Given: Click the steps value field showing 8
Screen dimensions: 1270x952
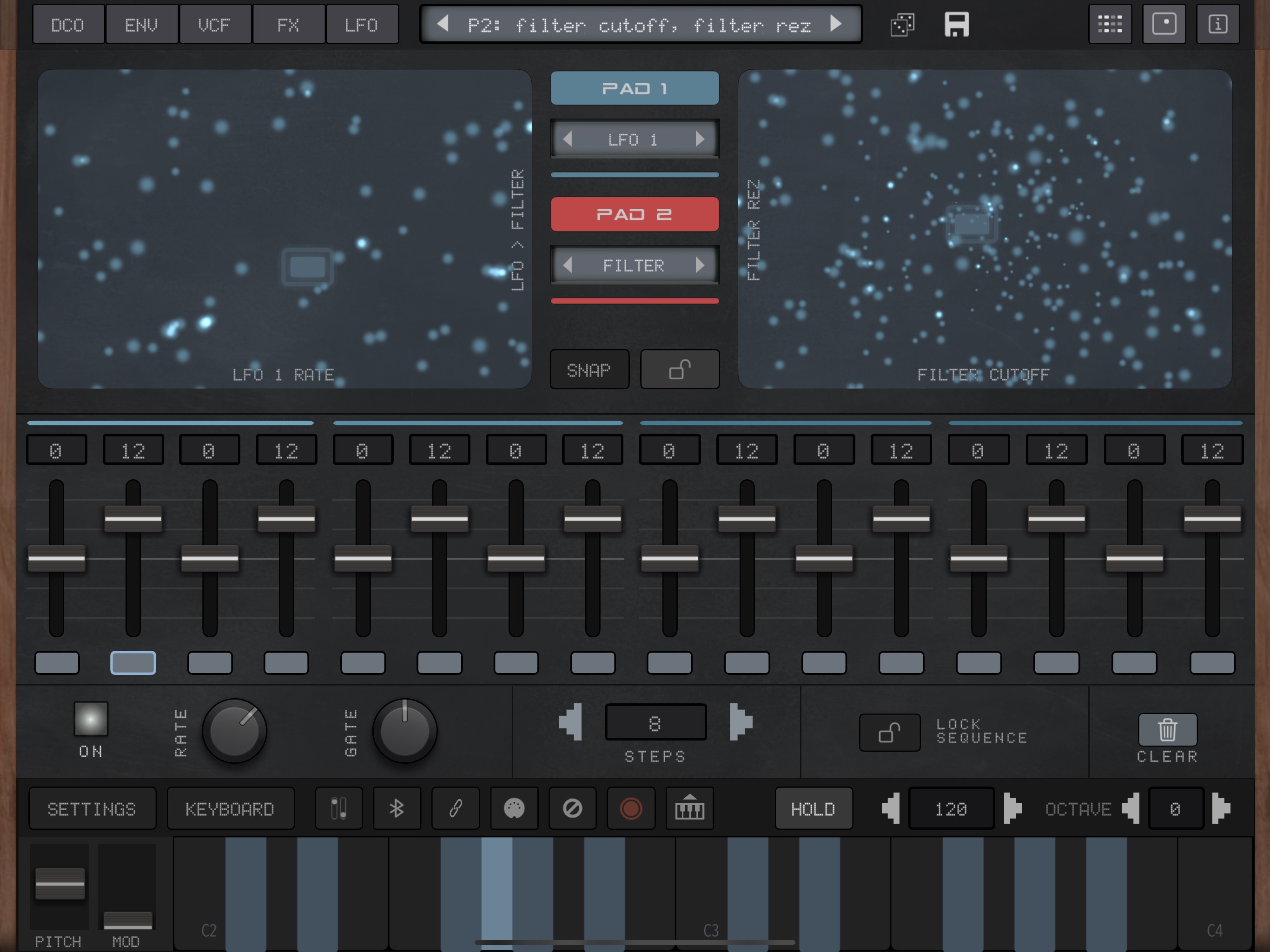Looking at the screenshot, I should [x=655, y=722].
